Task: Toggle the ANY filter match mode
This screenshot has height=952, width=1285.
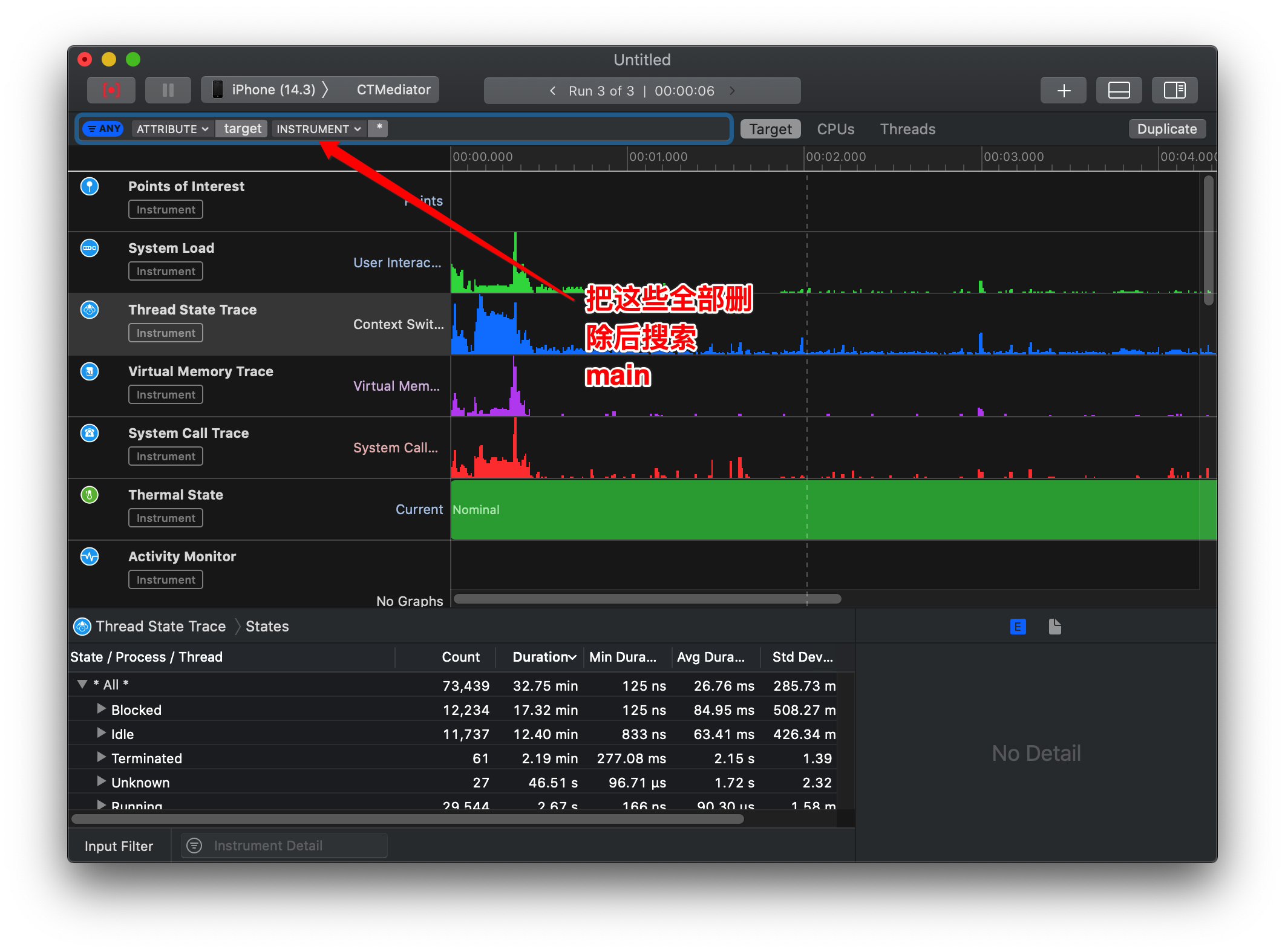Action: point(103,129)
